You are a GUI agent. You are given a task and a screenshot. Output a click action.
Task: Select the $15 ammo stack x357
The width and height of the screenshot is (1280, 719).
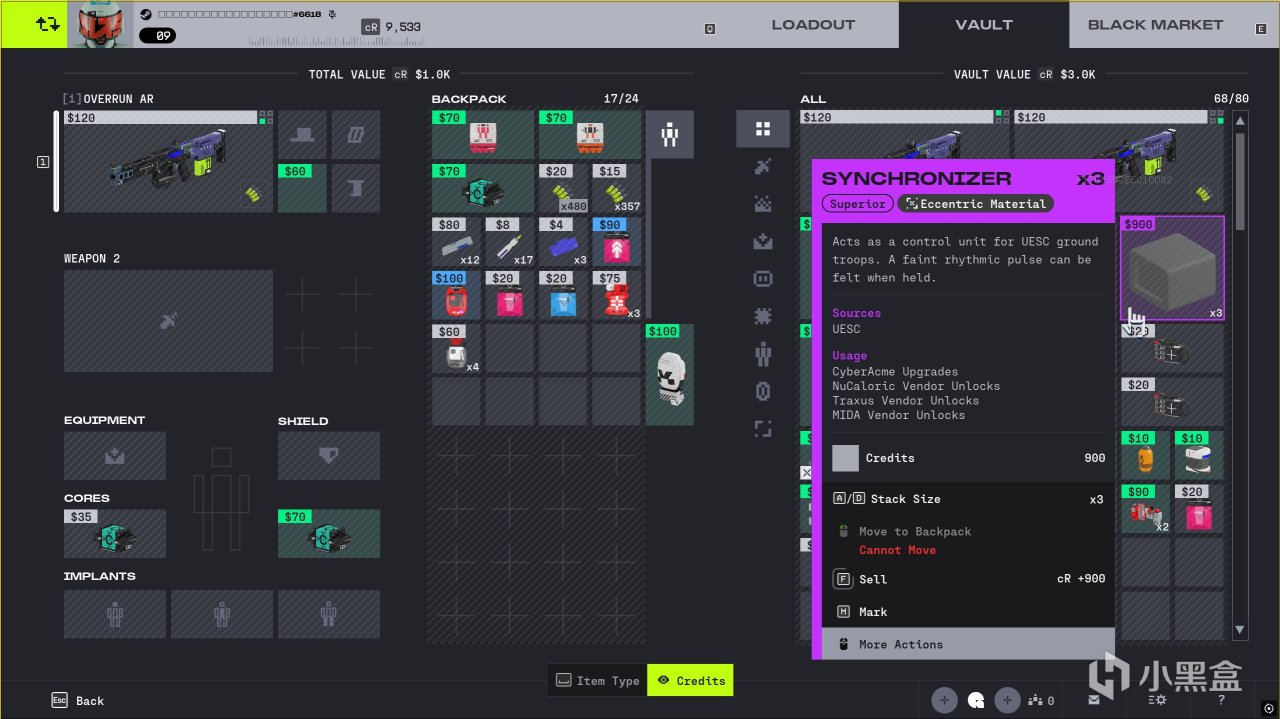tap(617, 188)
